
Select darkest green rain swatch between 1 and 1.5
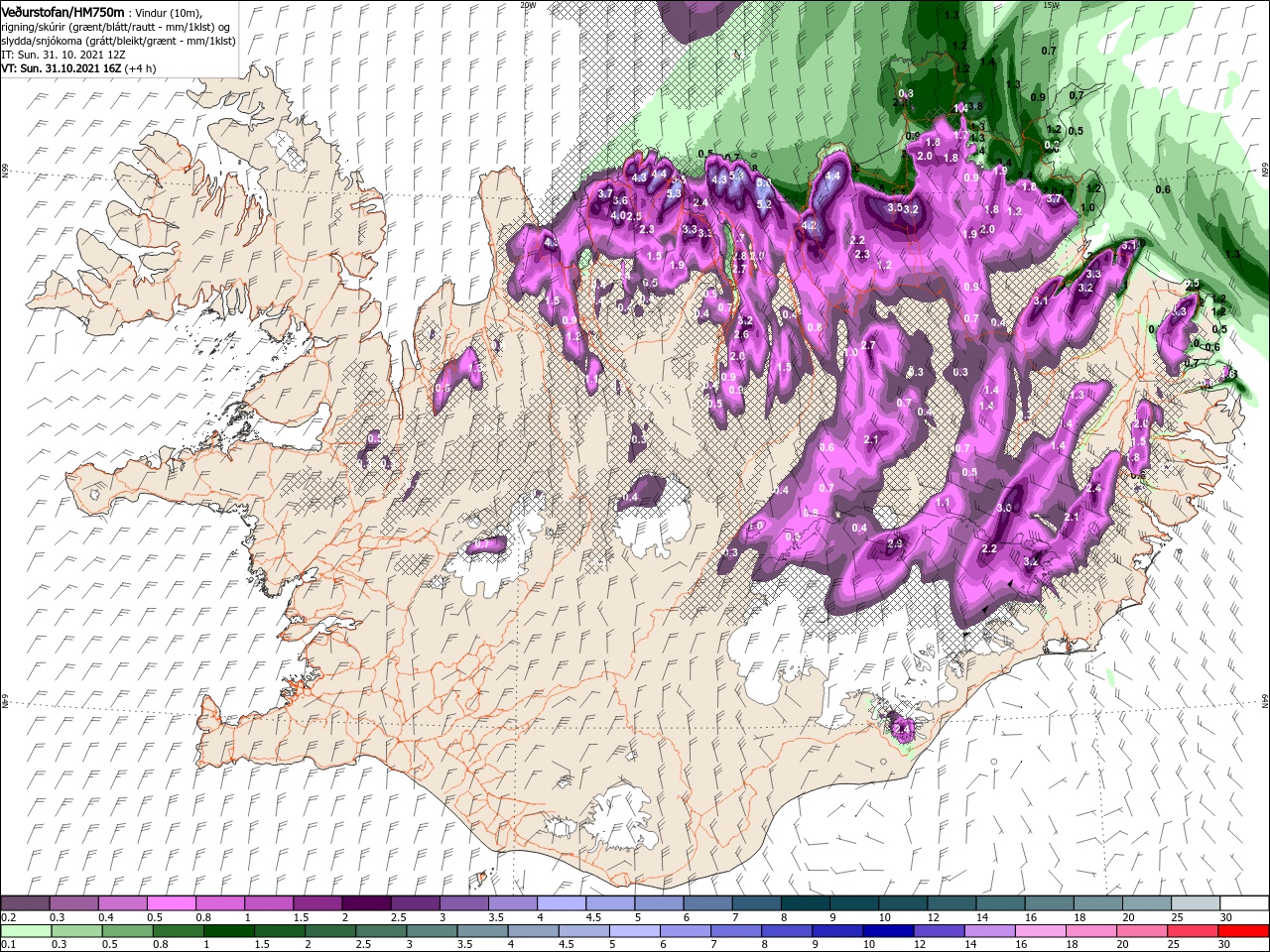(x=228, y=931)
